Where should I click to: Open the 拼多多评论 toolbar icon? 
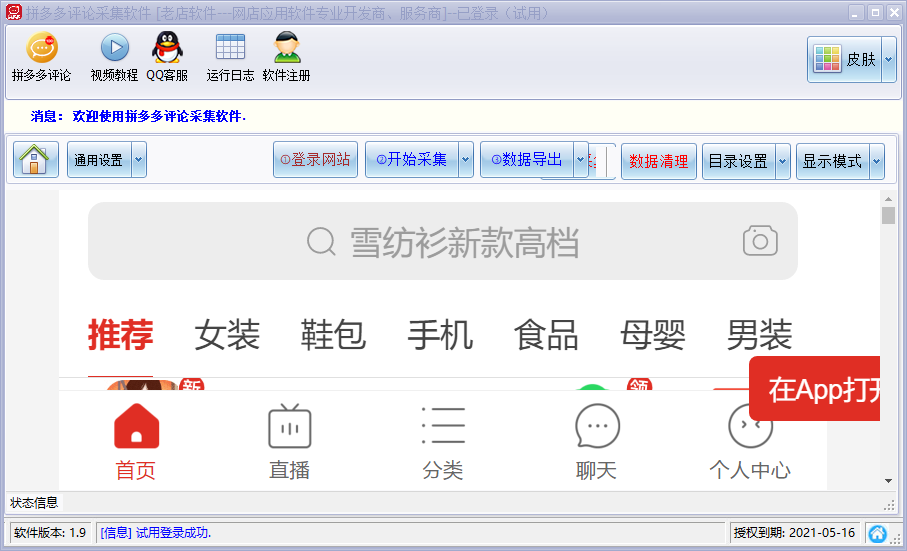(42, 58)
